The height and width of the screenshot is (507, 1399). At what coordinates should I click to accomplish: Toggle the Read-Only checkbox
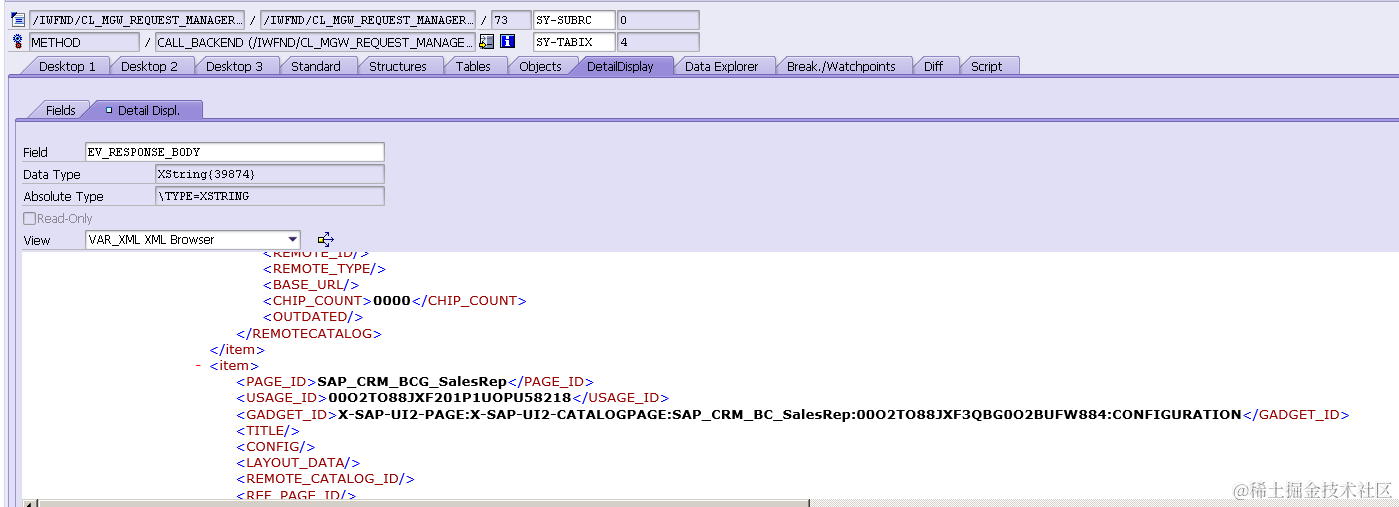pyautogui.click(x=30, y=218)
